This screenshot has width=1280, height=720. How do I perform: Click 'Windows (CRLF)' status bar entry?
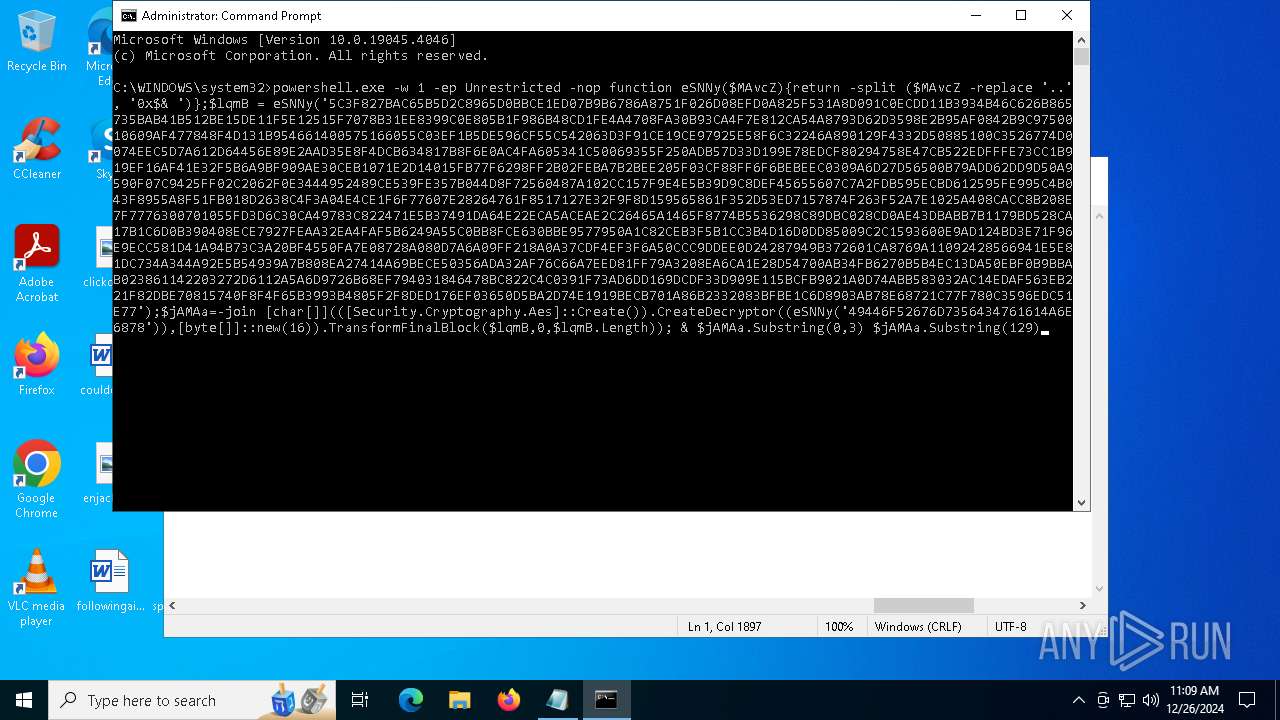tap(918, 627)
